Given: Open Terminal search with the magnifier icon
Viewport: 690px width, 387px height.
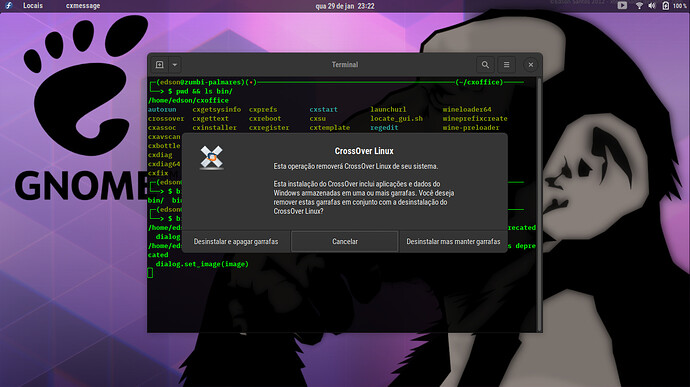Looking at the screenshot, I should coord(485,65).
